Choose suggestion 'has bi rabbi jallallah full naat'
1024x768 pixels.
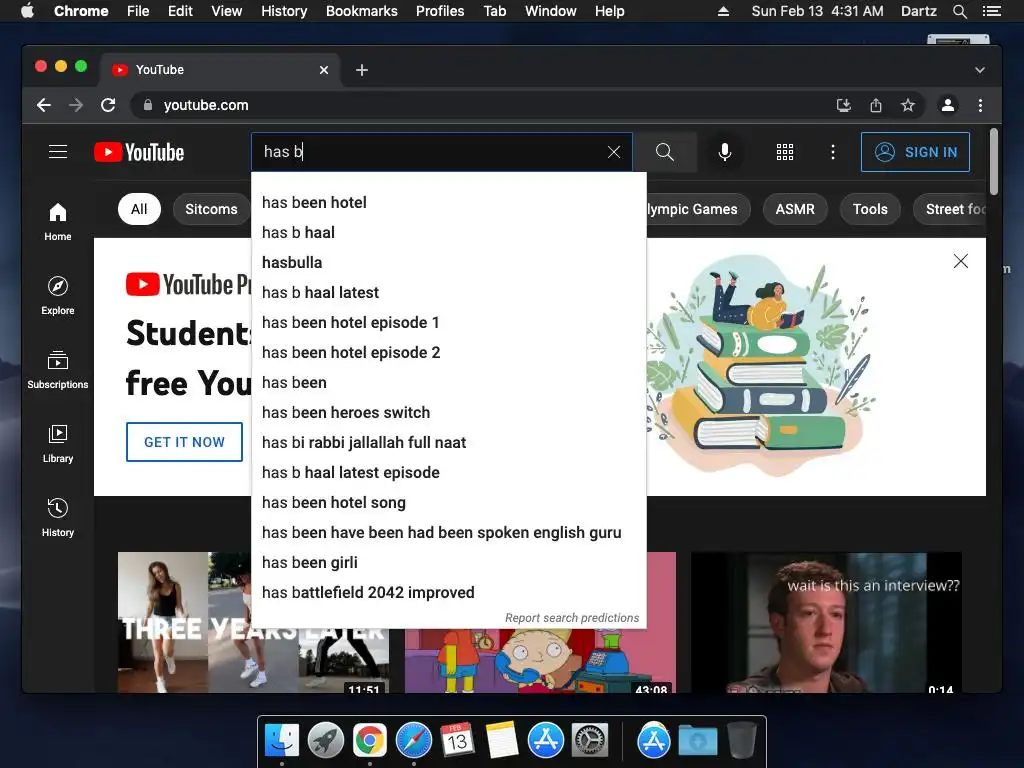449,443
